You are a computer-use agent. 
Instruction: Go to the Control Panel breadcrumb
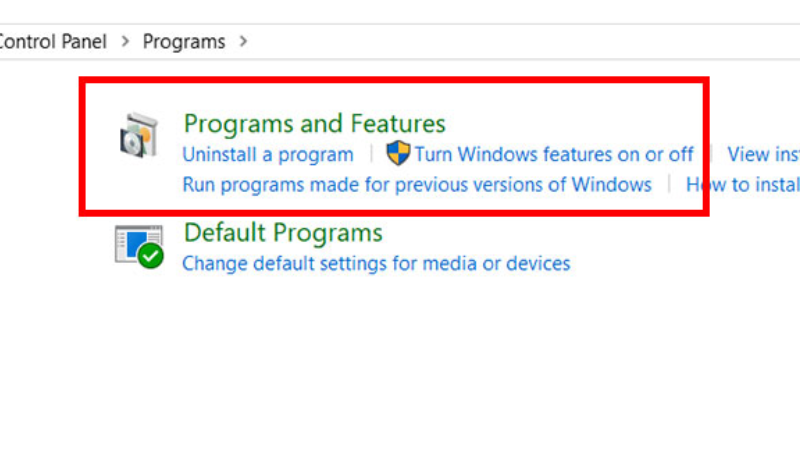click(x=53, y=41)
